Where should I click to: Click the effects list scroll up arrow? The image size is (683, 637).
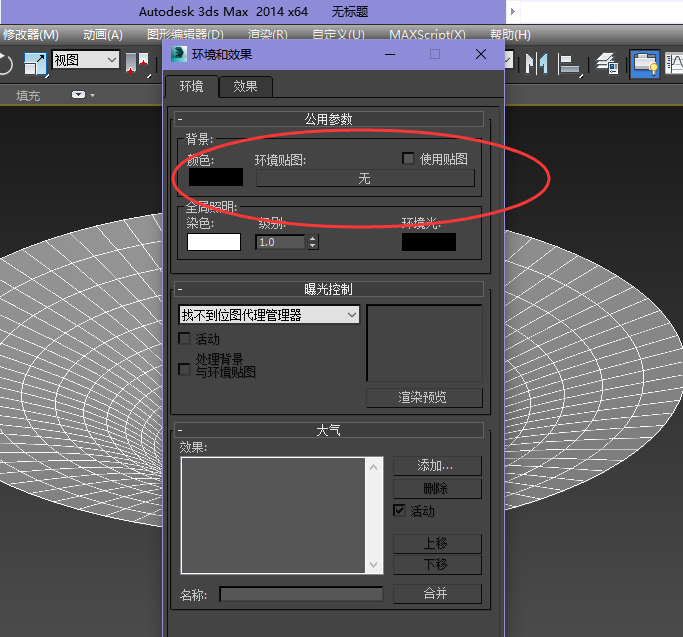[374, 467]
